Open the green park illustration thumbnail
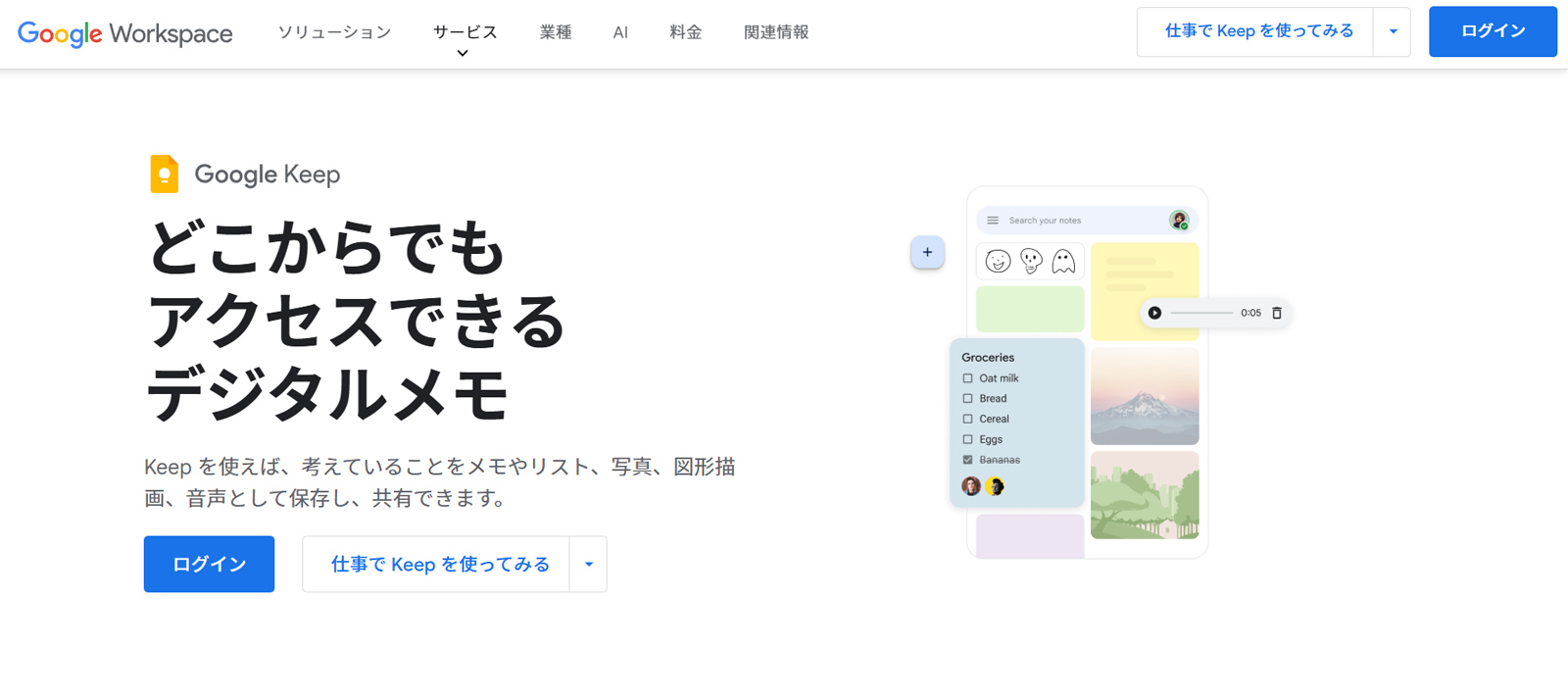Screen dimensions: 1568x698 (1145, 495)
